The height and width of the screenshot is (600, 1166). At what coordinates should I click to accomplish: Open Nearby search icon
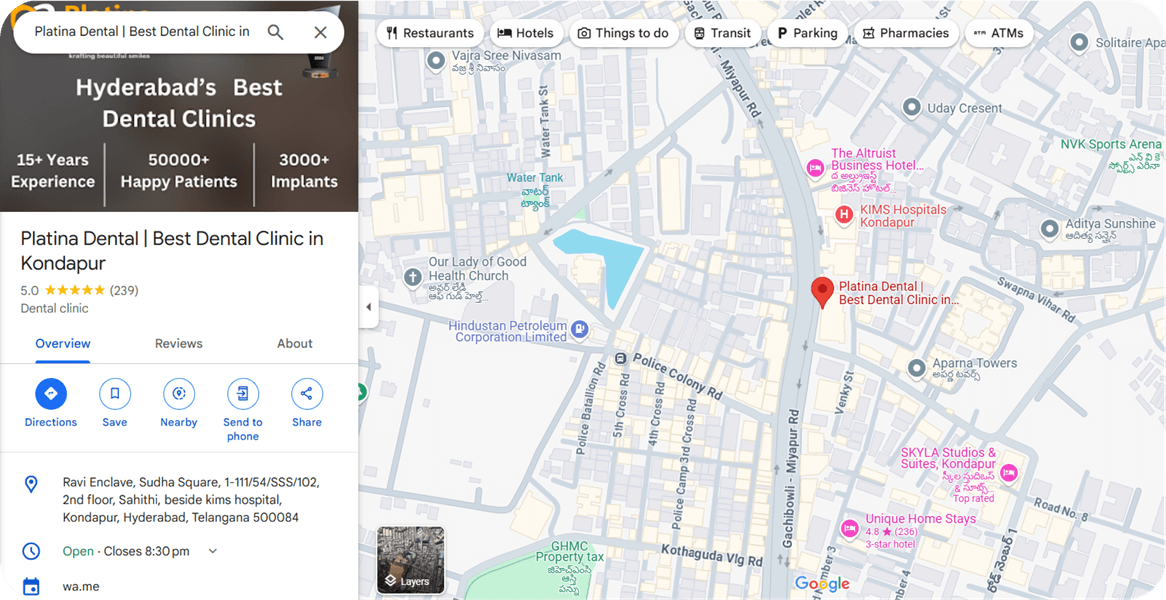(x=179, y=394)
